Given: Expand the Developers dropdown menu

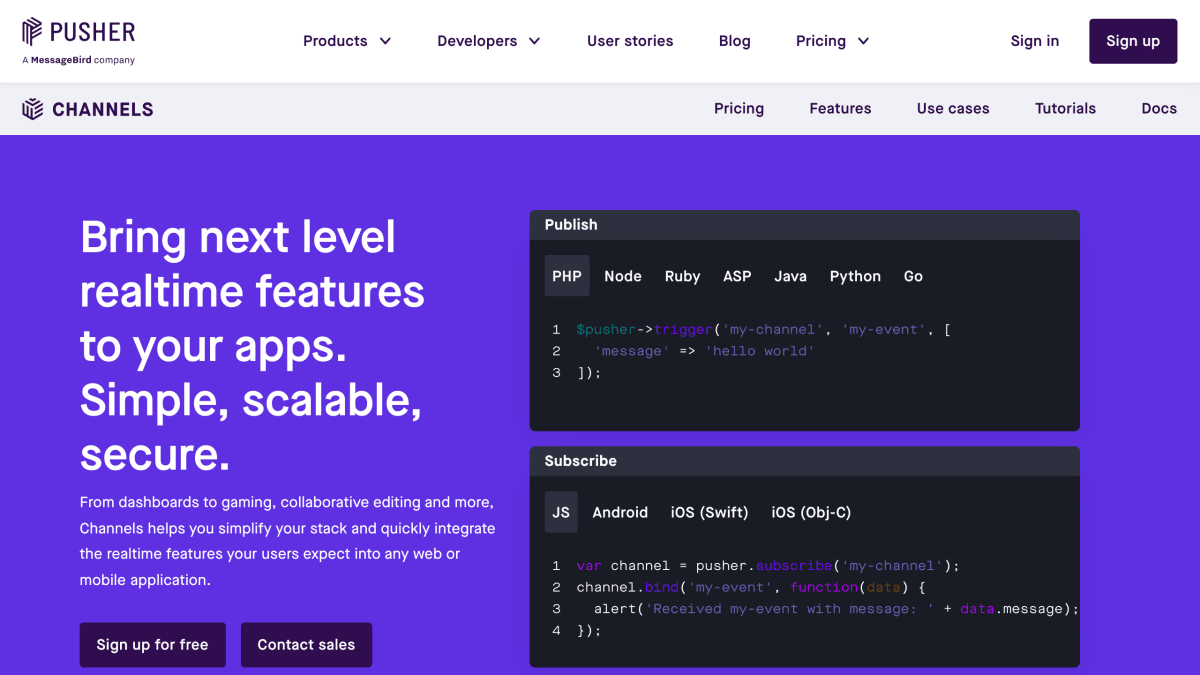Looking at the screenshot, I should tap(489, 41).
